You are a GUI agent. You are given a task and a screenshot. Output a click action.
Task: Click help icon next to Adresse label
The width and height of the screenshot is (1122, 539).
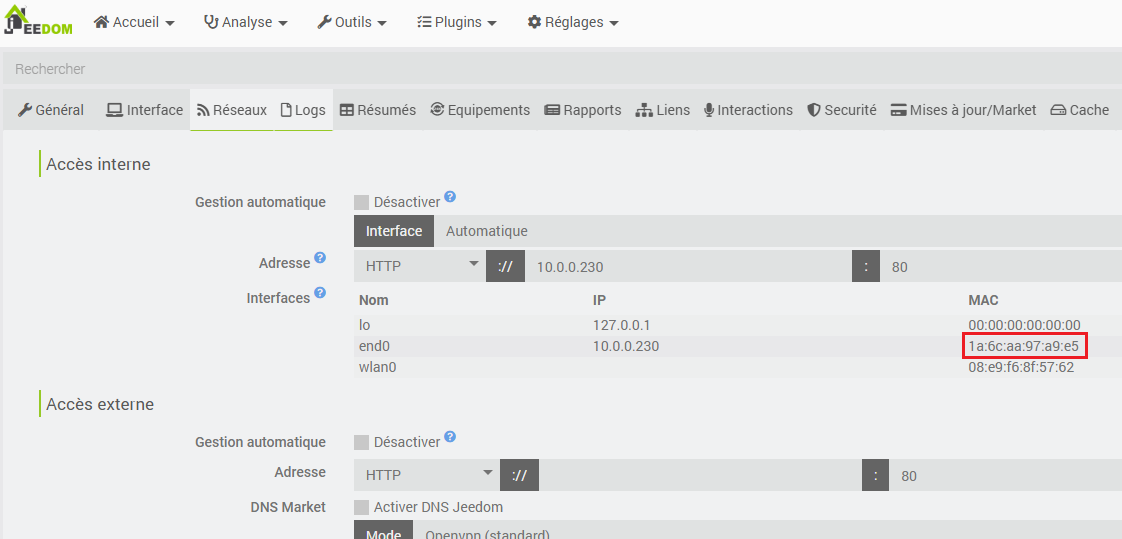(x=321, y=258)
